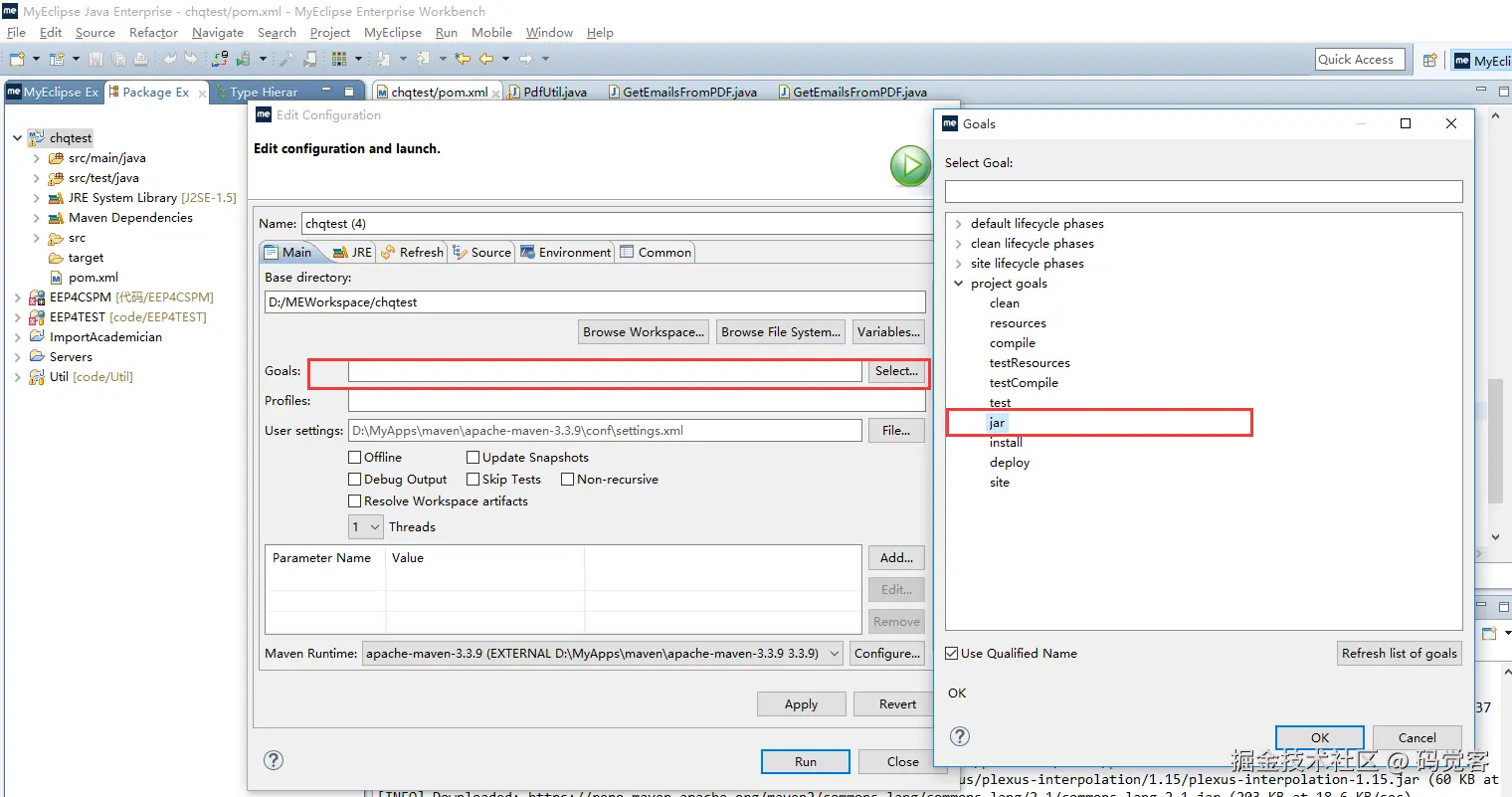Click OK in the Goals dialog
The image size is (1512, 797).
coord(1320,738)
